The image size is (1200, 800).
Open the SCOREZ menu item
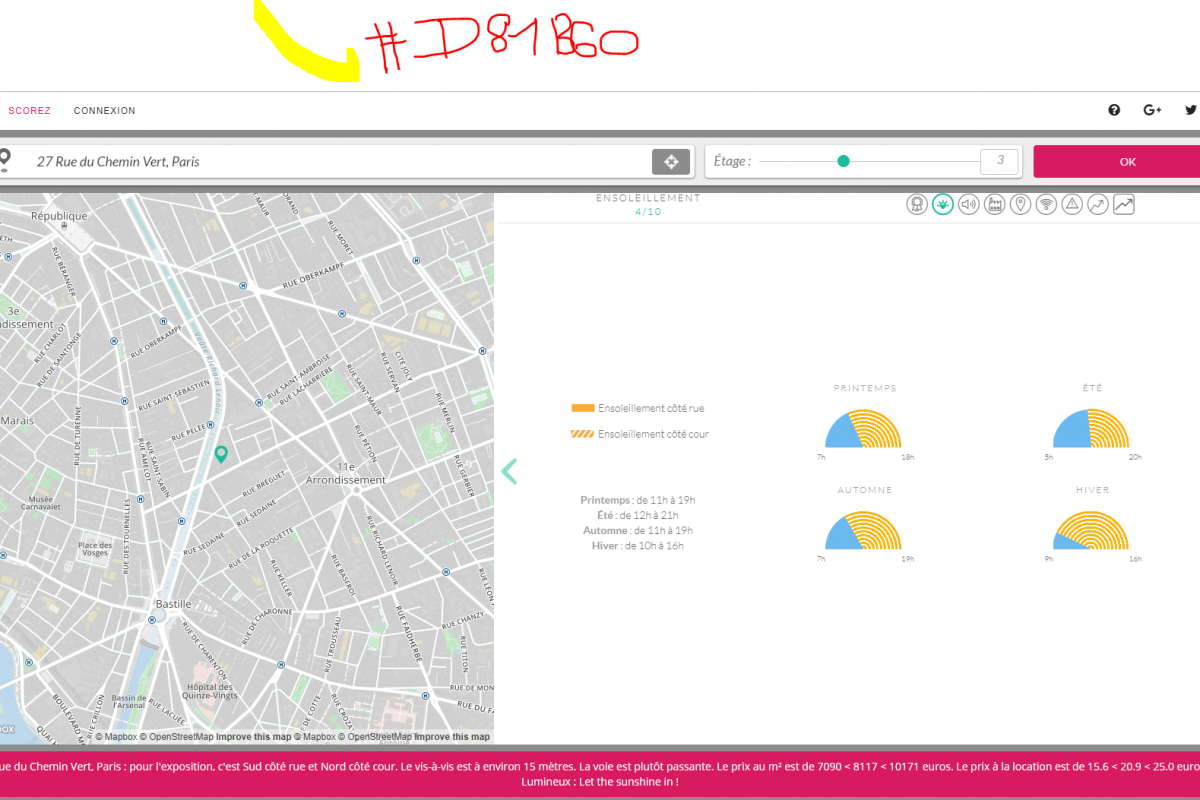click(29, 111)
